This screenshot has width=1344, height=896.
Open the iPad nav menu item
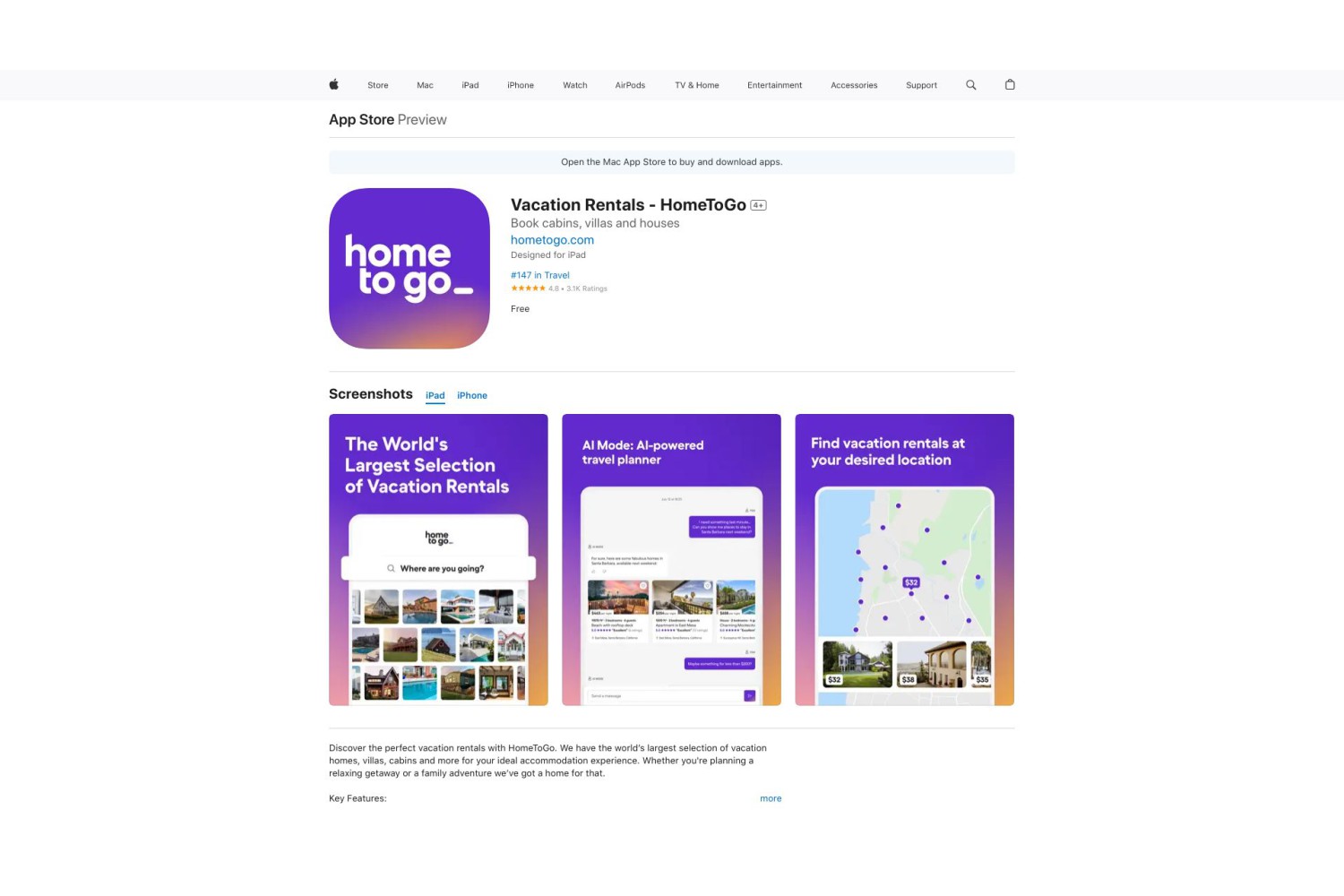coord(470,85)
